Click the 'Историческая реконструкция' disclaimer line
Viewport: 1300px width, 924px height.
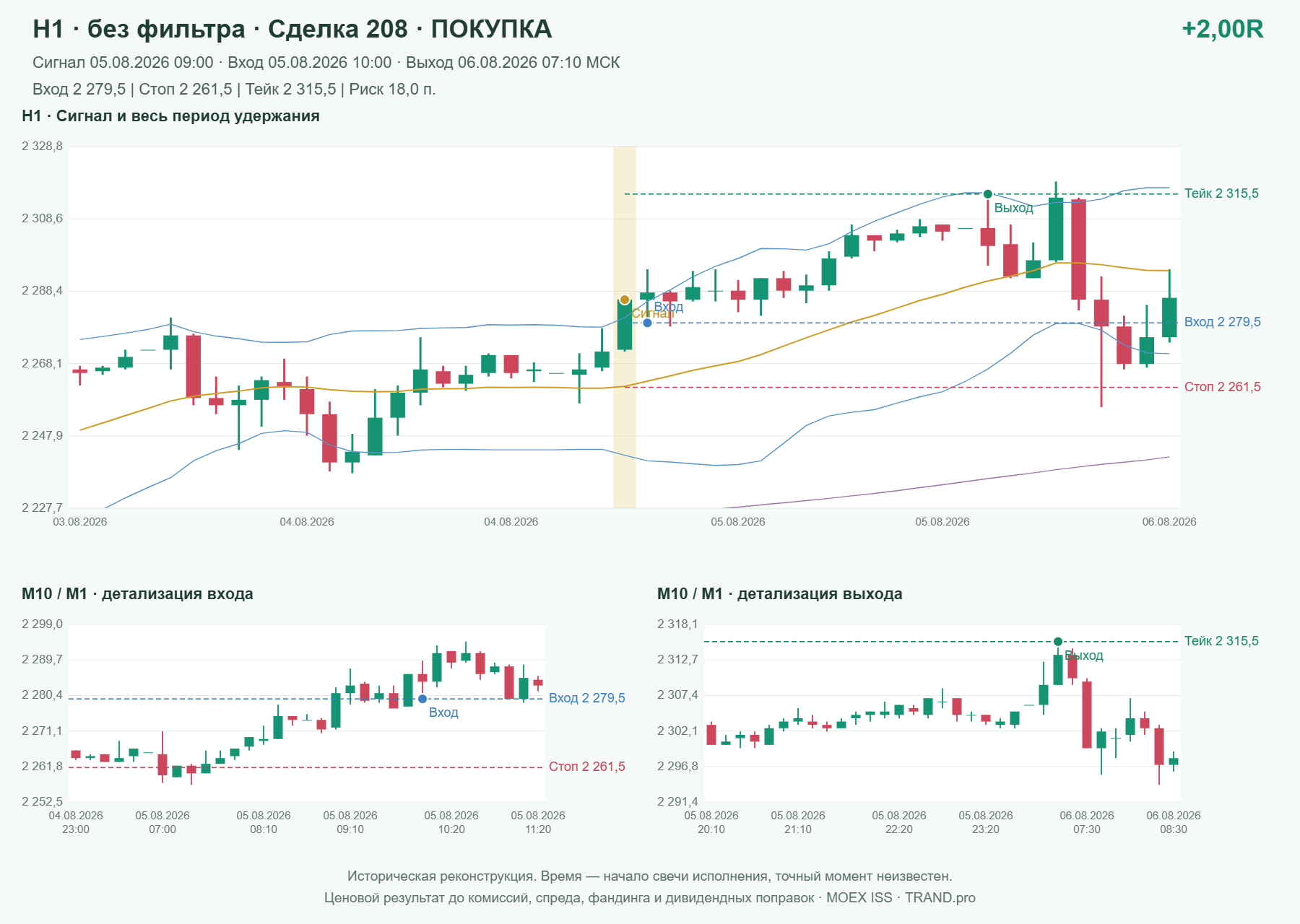(650, 876)
